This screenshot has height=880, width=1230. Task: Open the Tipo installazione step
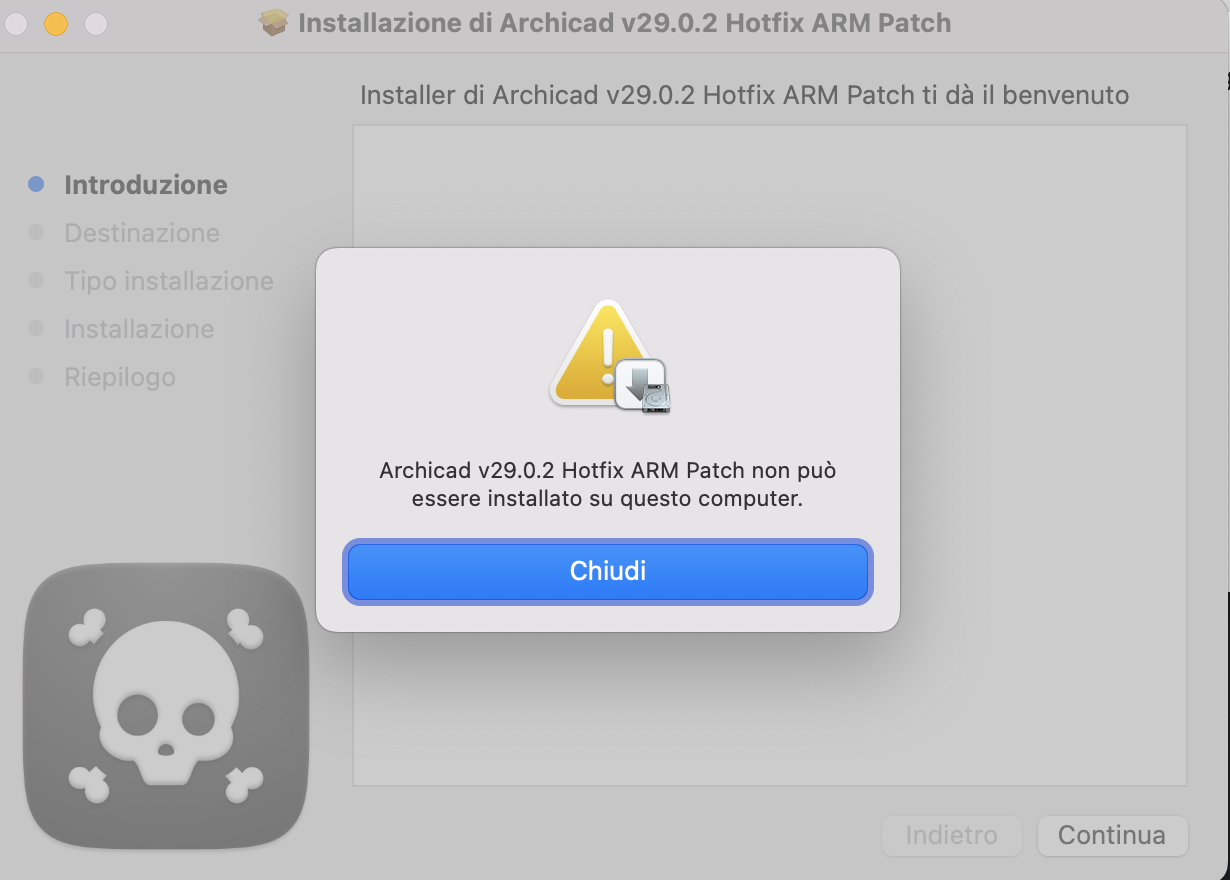[169, 281]
